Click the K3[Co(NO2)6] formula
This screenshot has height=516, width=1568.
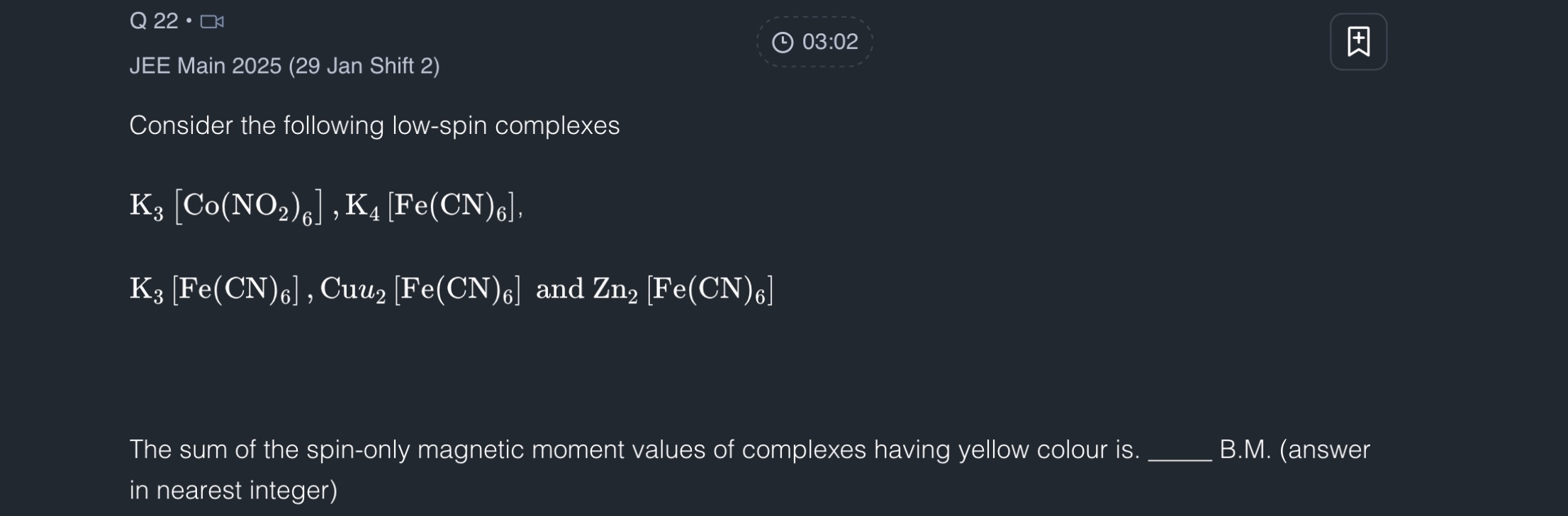click(225, 206)
